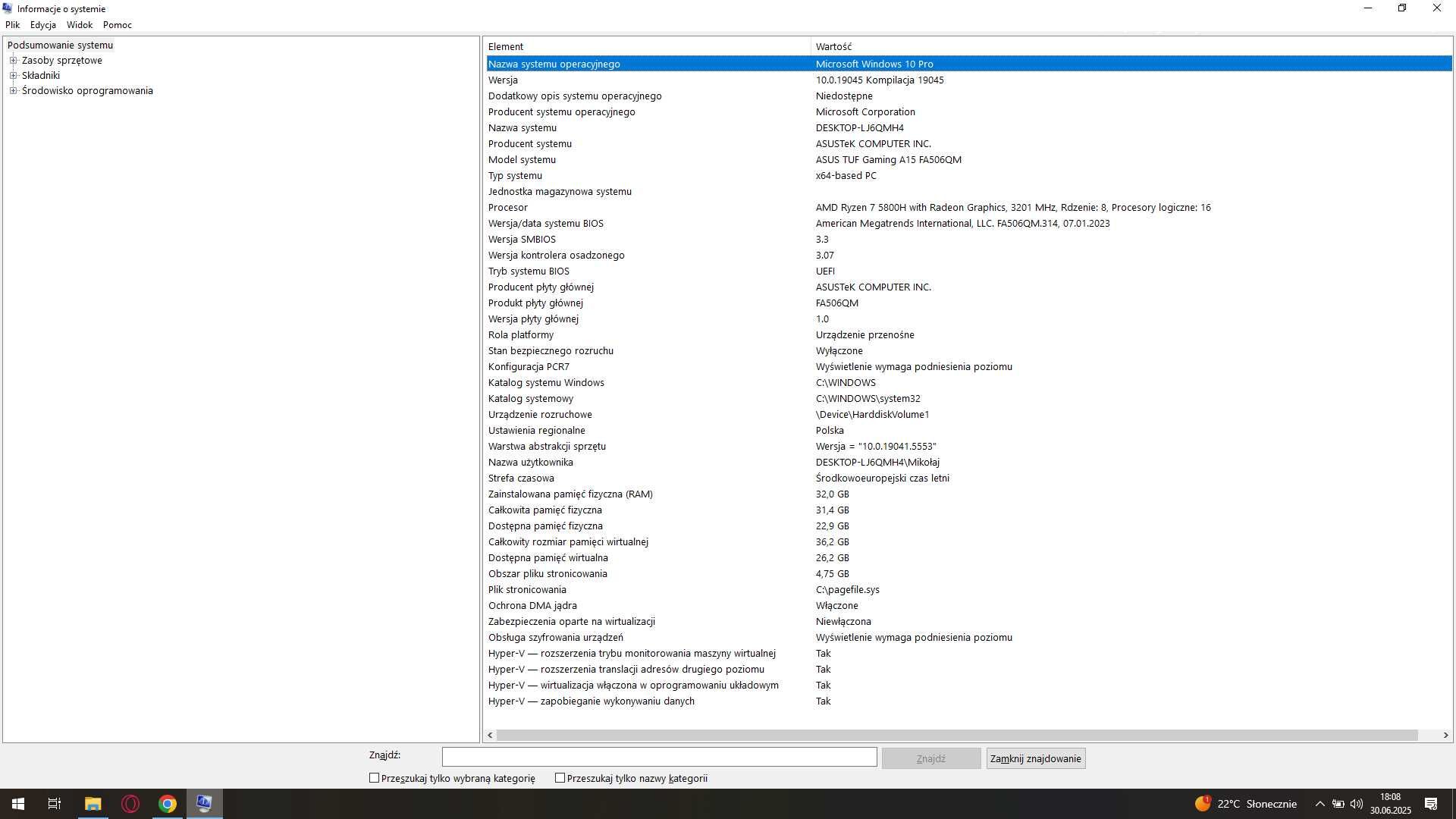
Task: Open the volume tray icon
Action: (x=1357, y=804)
